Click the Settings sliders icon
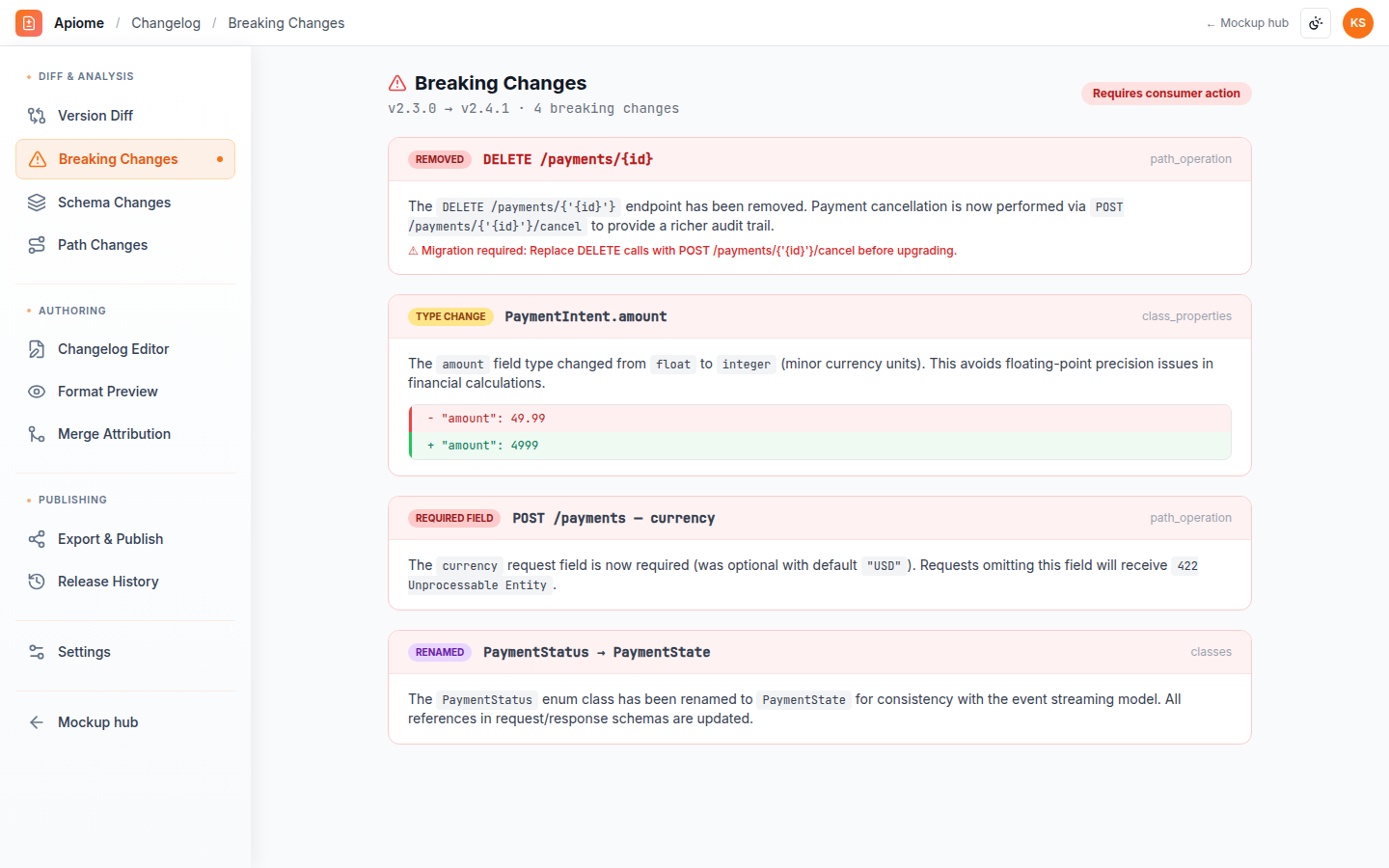Image resolution: width=1389 pixels, height=868 pixels. click(x=37, y=652)
